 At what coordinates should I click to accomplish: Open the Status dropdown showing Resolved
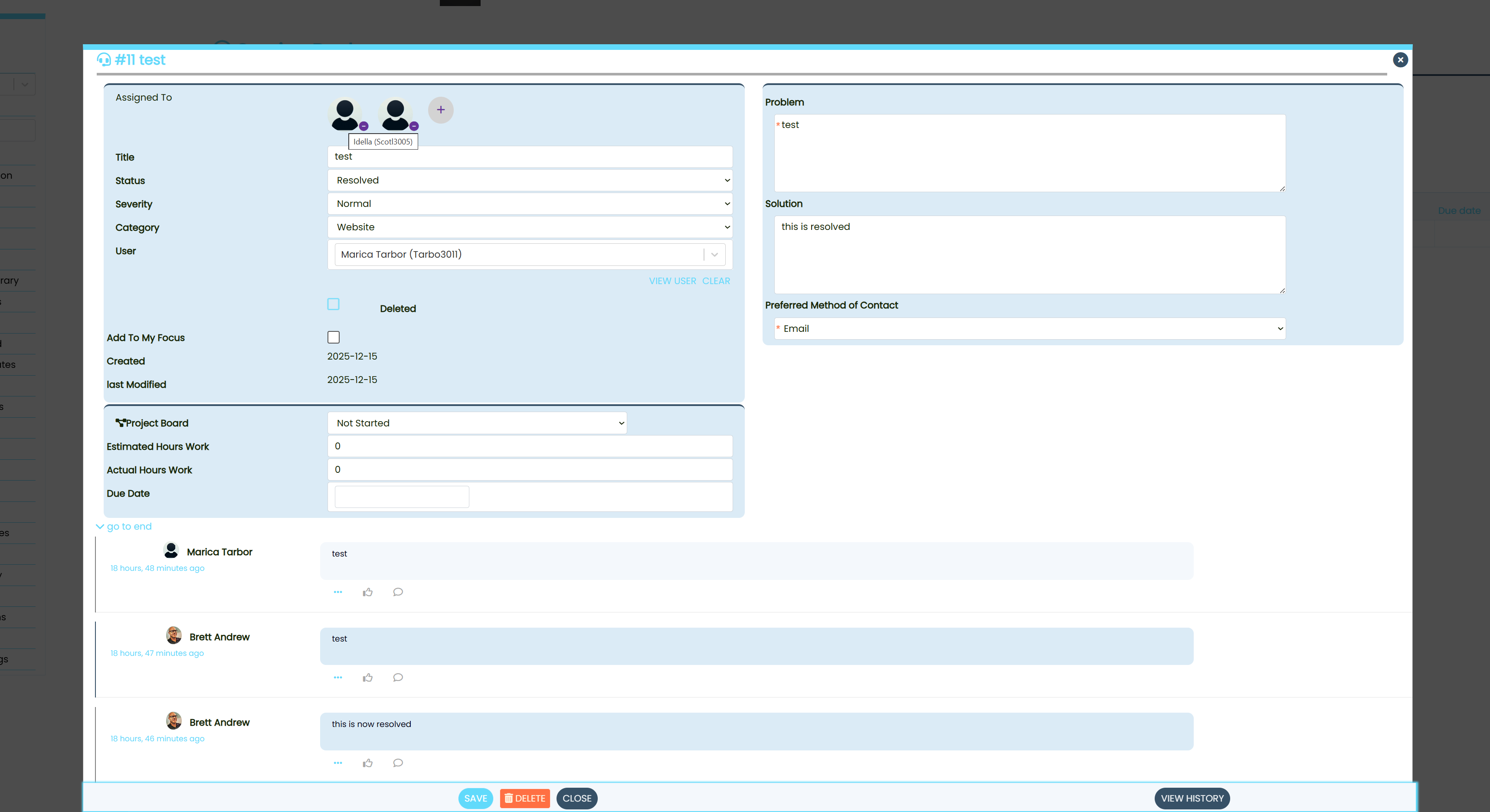pos(529,180)
